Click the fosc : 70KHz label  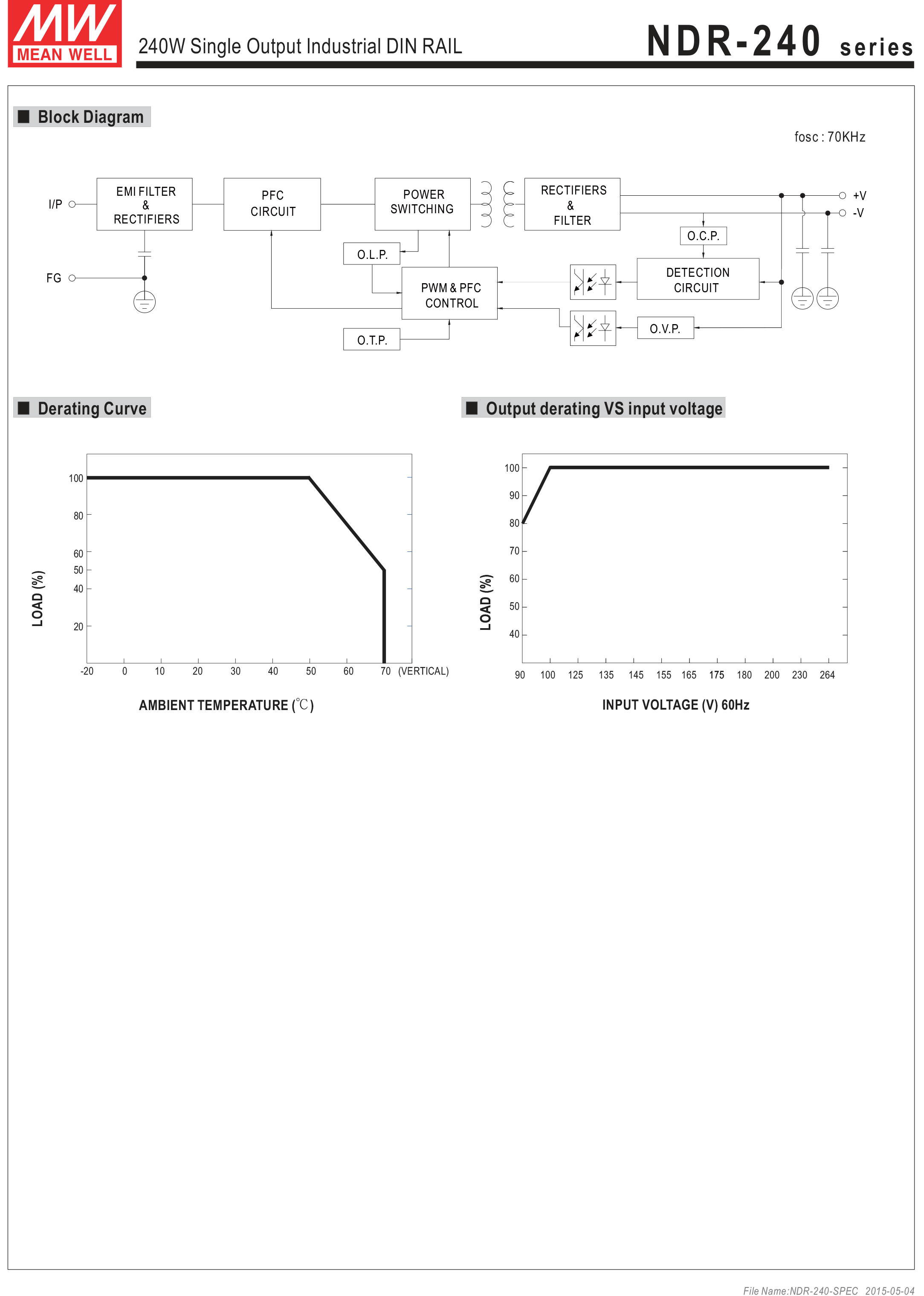(830, 136)
